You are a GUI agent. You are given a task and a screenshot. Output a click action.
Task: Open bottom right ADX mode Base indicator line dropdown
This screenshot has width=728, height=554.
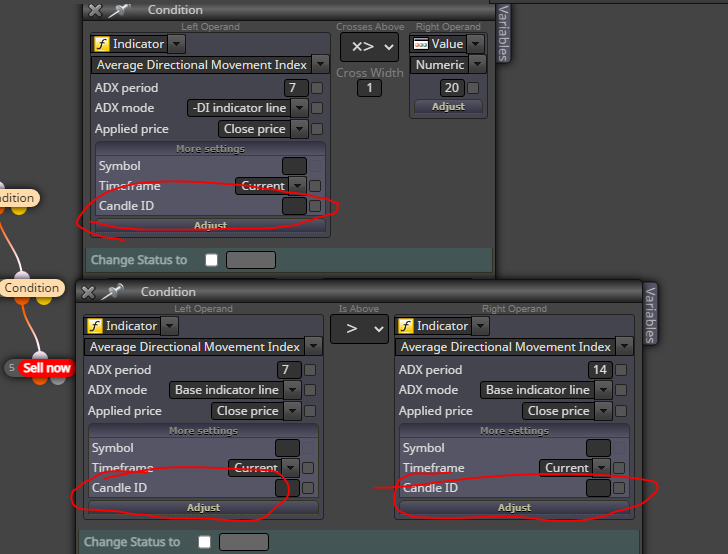[604, 390]
